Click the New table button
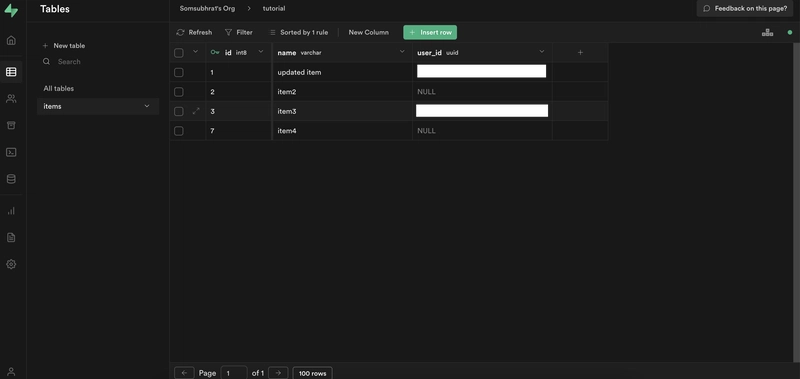This screenshot has height=379, width=800. 64,45
